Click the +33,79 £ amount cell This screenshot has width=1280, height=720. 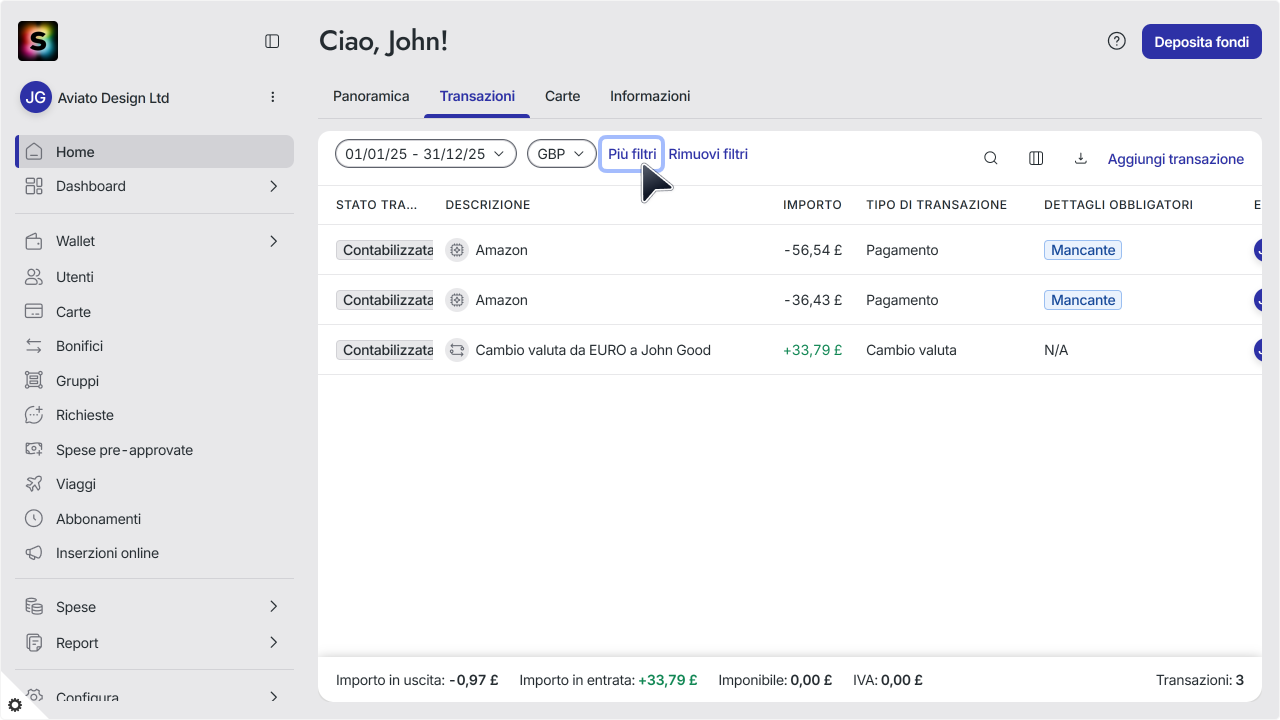point(812,350)
